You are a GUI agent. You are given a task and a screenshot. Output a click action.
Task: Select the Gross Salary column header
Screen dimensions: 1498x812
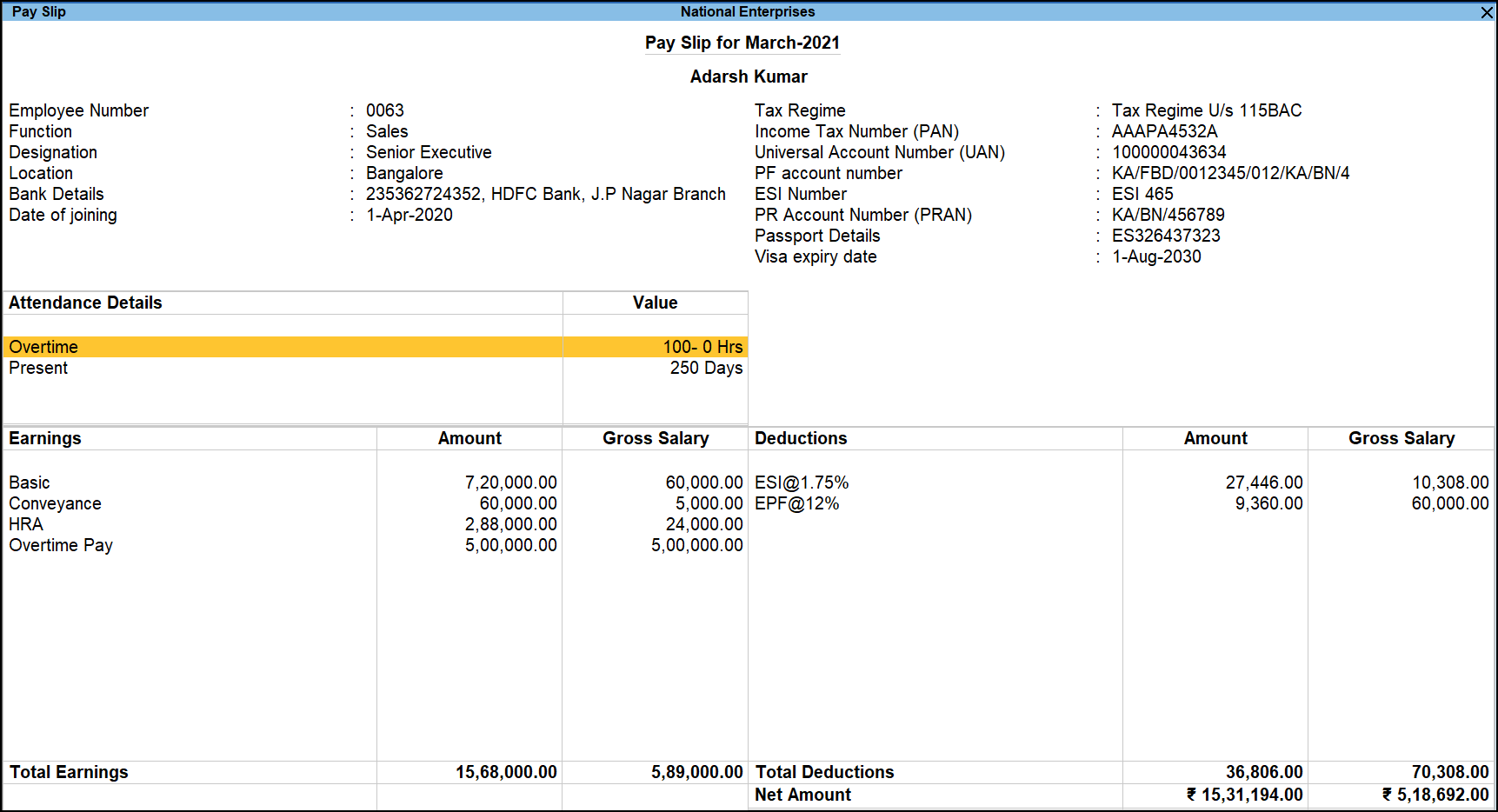click(655, 438)
